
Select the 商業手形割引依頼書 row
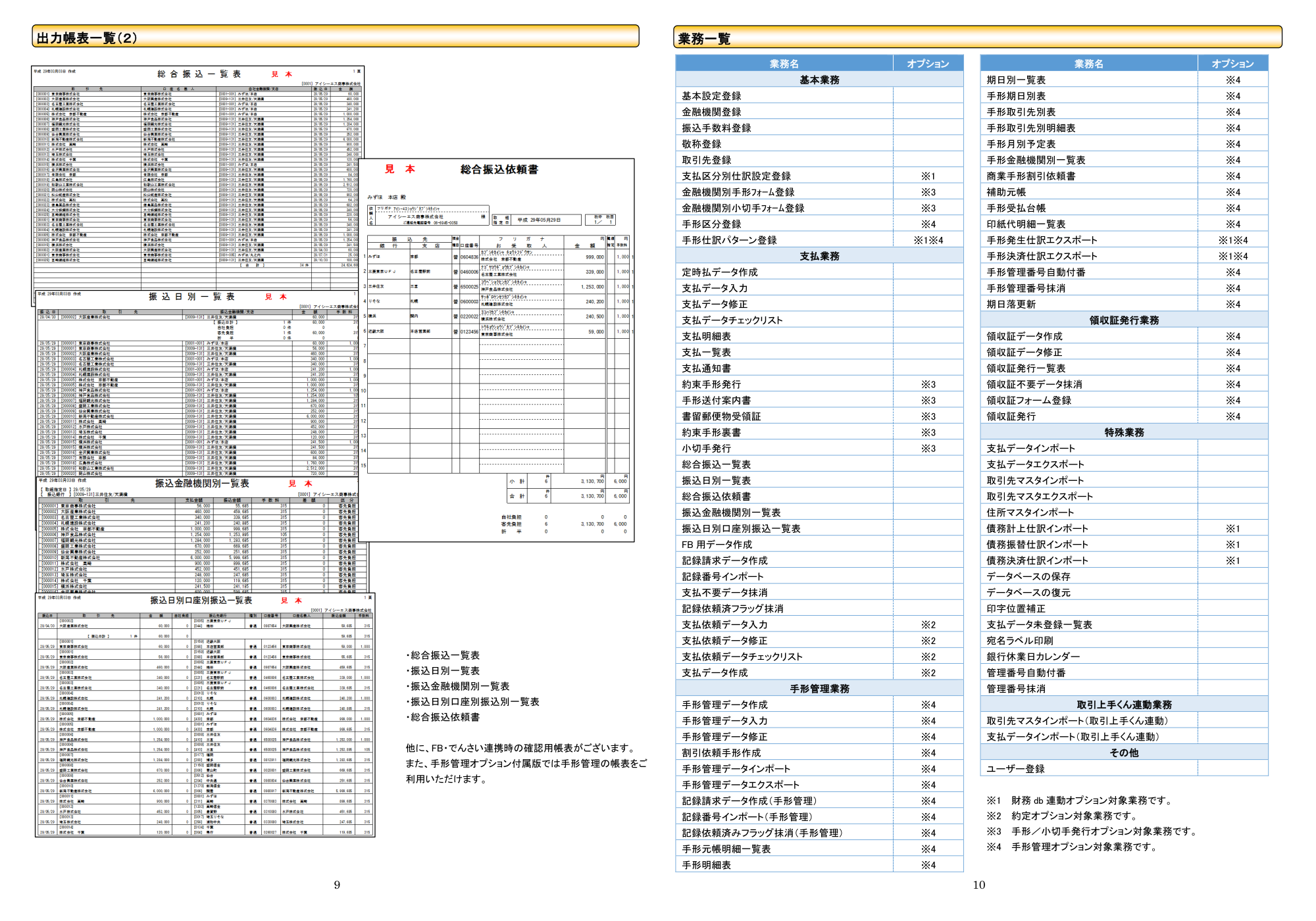(1124, 176)
